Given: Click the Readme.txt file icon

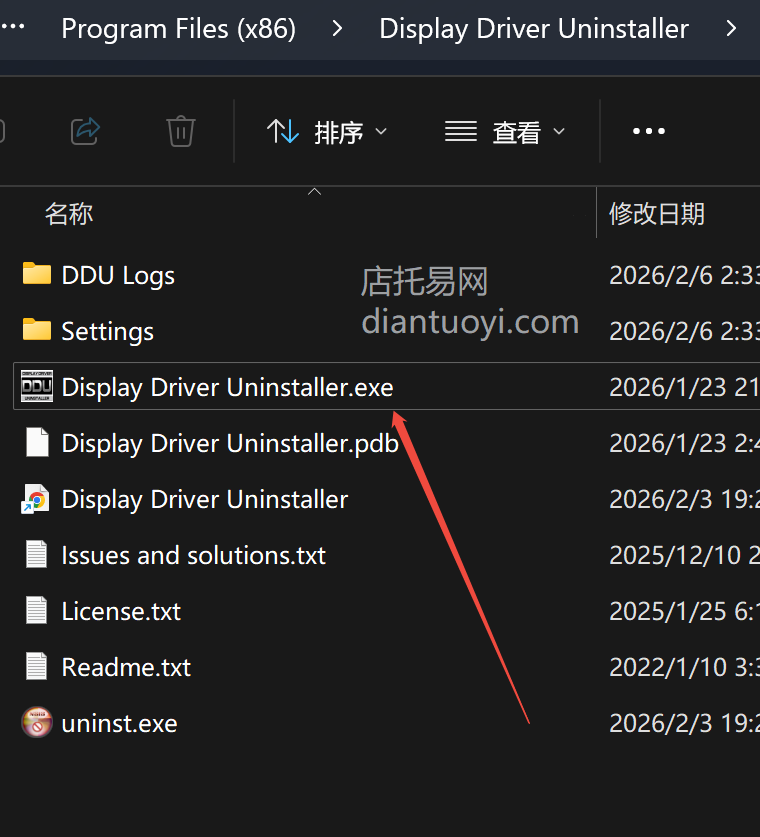Looking at the screenshot, I should 36,666.
